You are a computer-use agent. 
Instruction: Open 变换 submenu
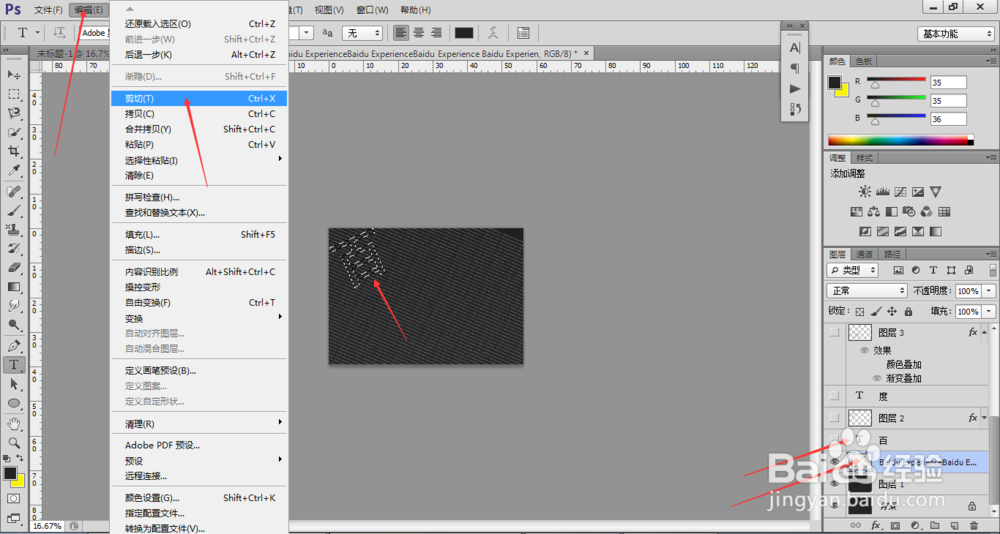pyautogui.click(x=199, y=318)
